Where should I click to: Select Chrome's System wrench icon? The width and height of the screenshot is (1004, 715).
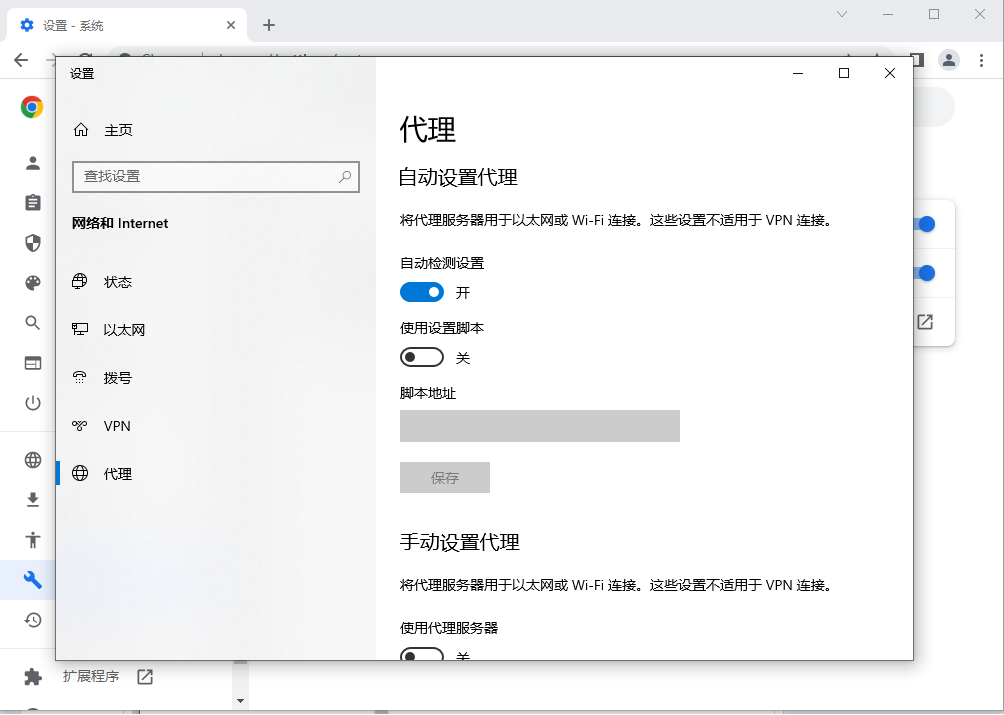[x=33, y=580]
